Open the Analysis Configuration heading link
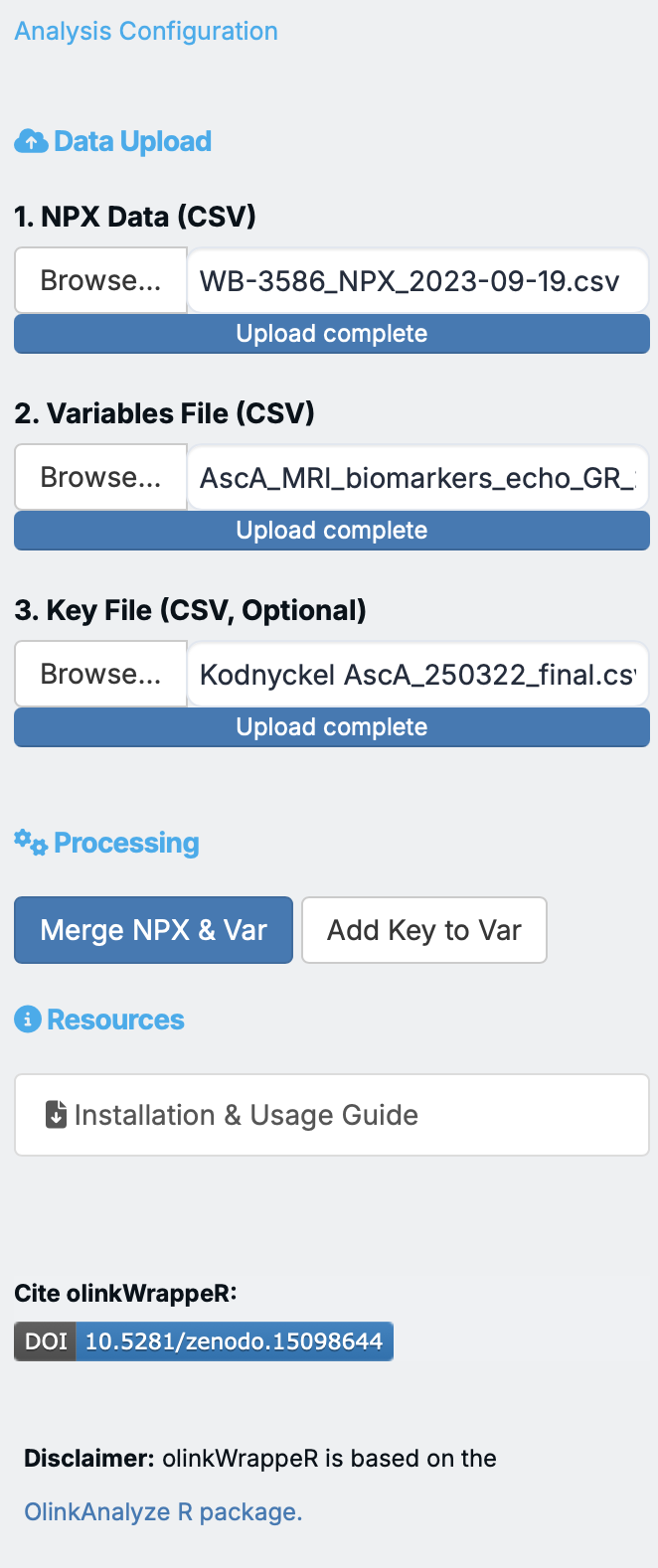Viewport: 658px width, 1568px height. pyautogui.click(x=146, y=31)
